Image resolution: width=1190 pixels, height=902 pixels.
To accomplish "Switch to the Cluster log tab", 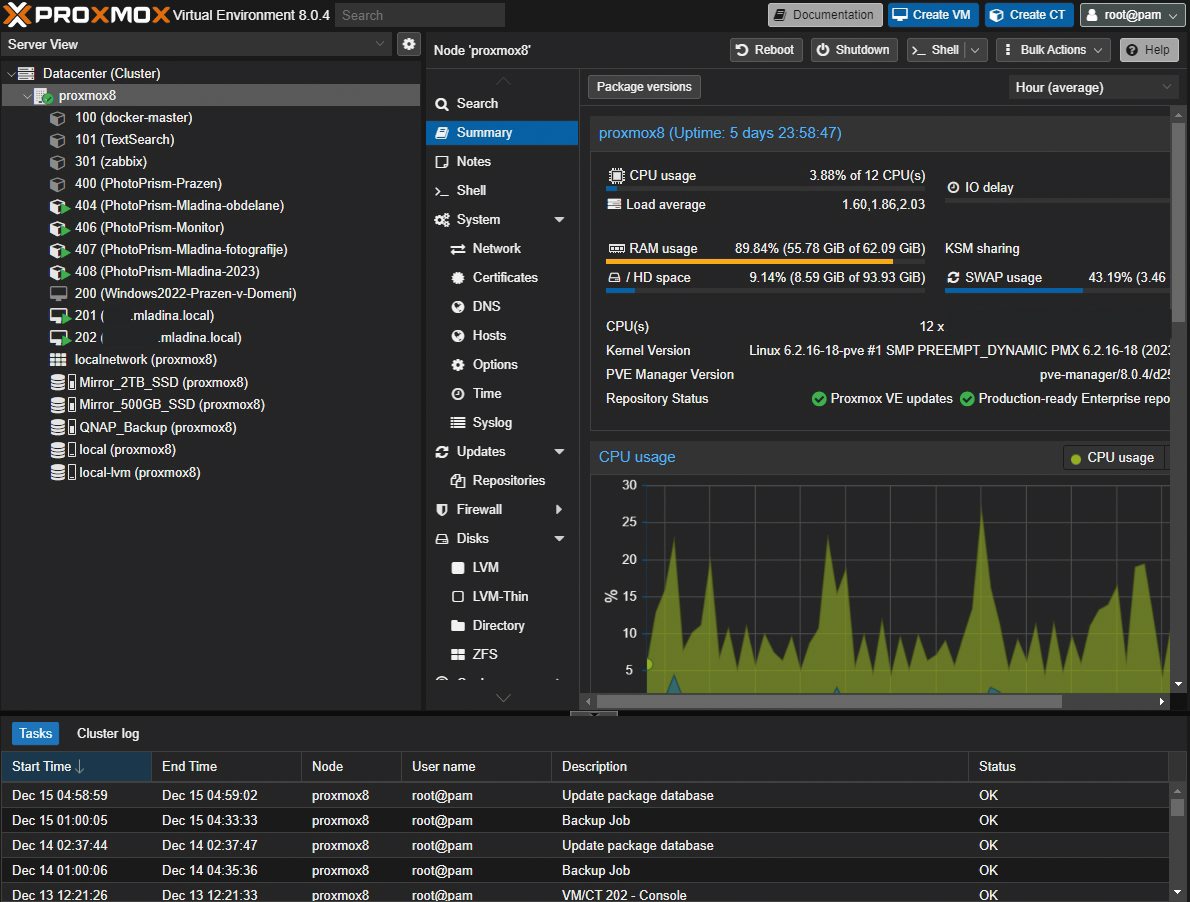I will [x=108, y=734].
